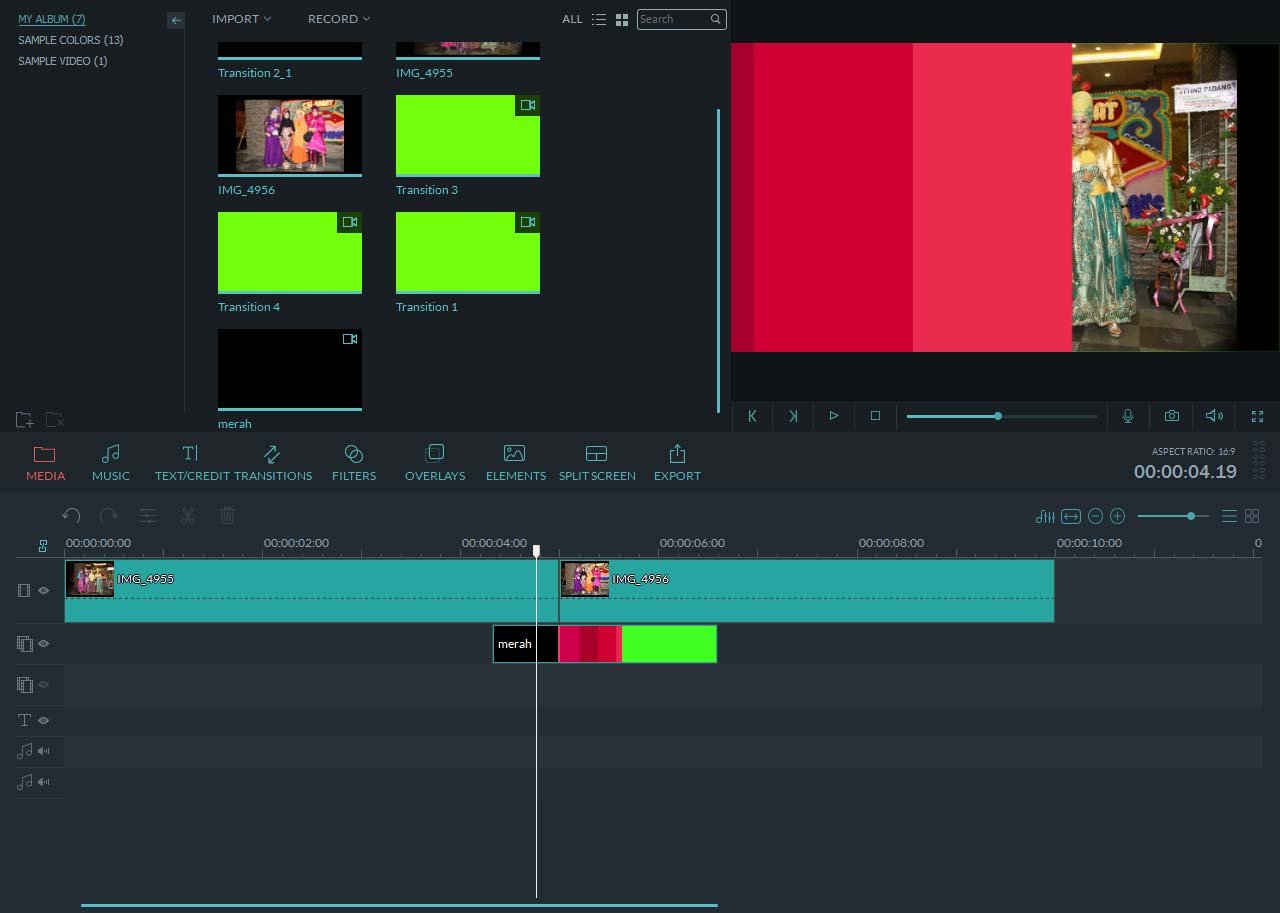This screenshot has width=1280, height=913.
Task: Expand the Import dropdown
Action: point(241,19)
